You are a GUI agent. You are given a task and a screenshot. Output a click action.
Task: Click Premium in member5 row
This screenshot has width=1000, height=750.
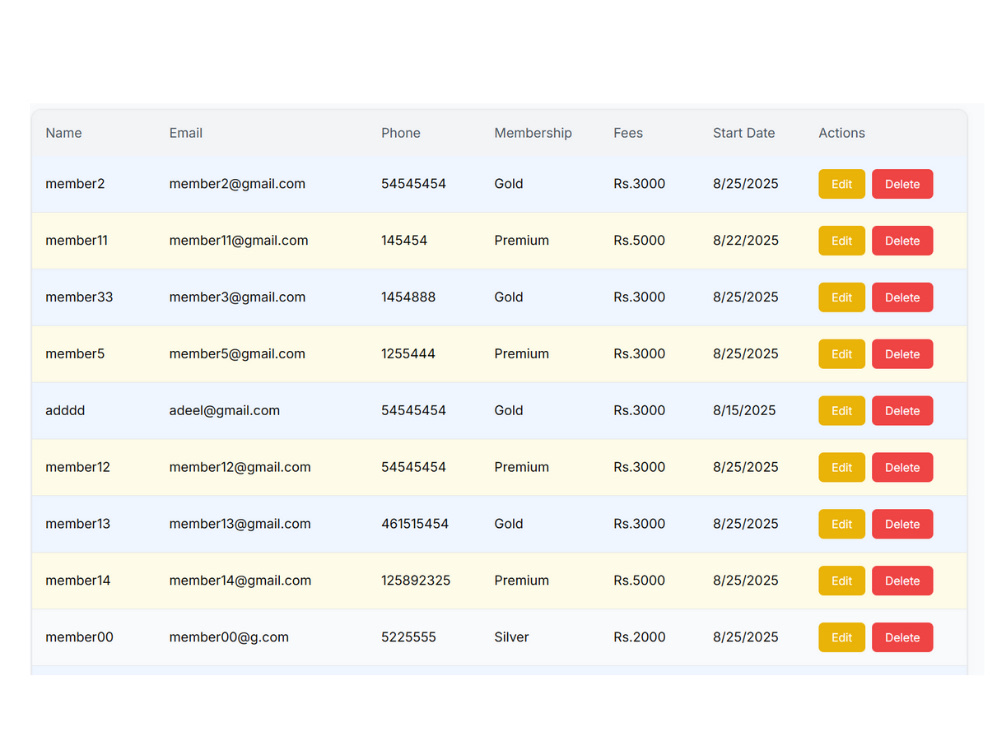[522, 354]
